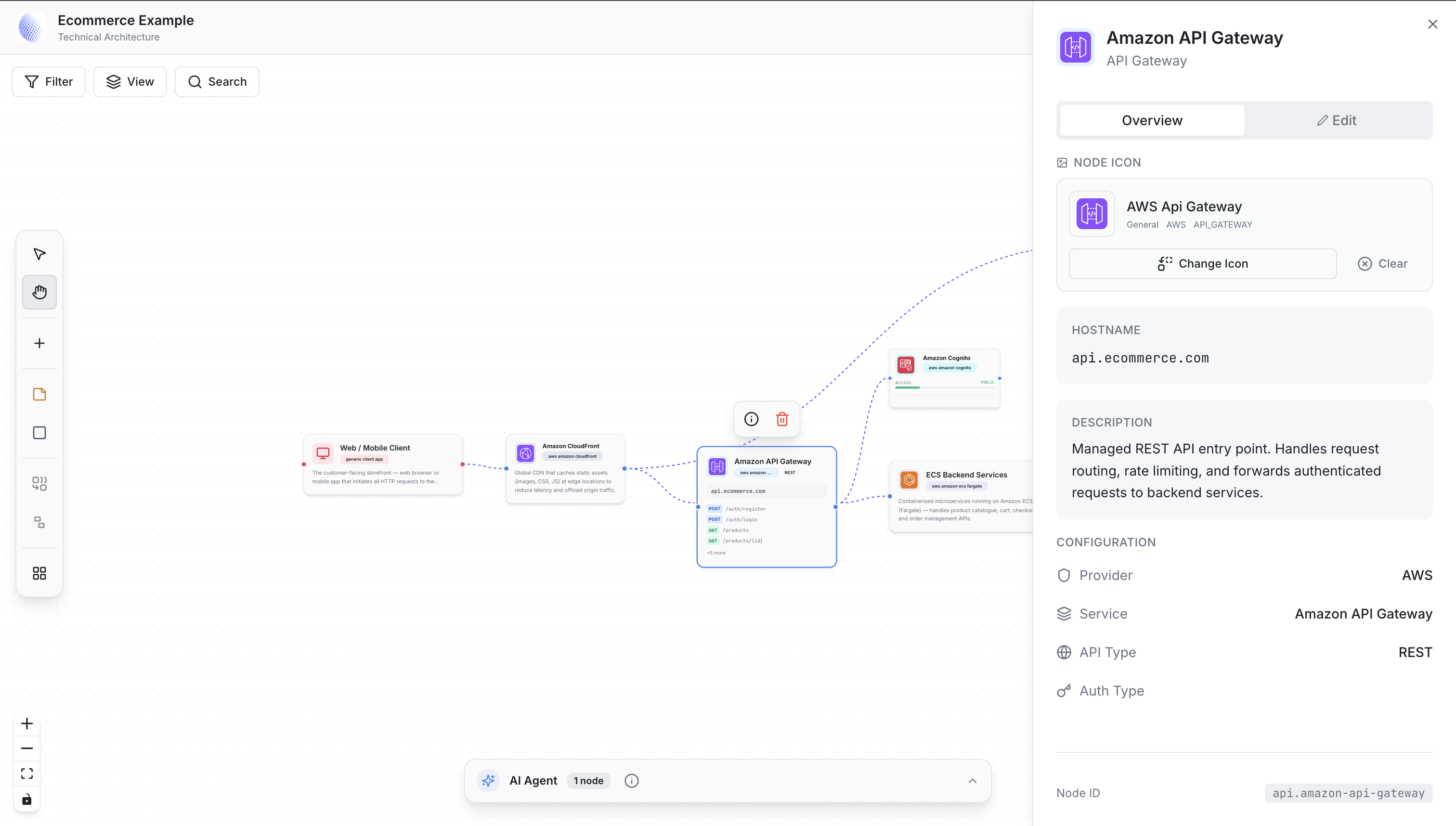Click the API Type REST value

click(x=1415, y=652)
